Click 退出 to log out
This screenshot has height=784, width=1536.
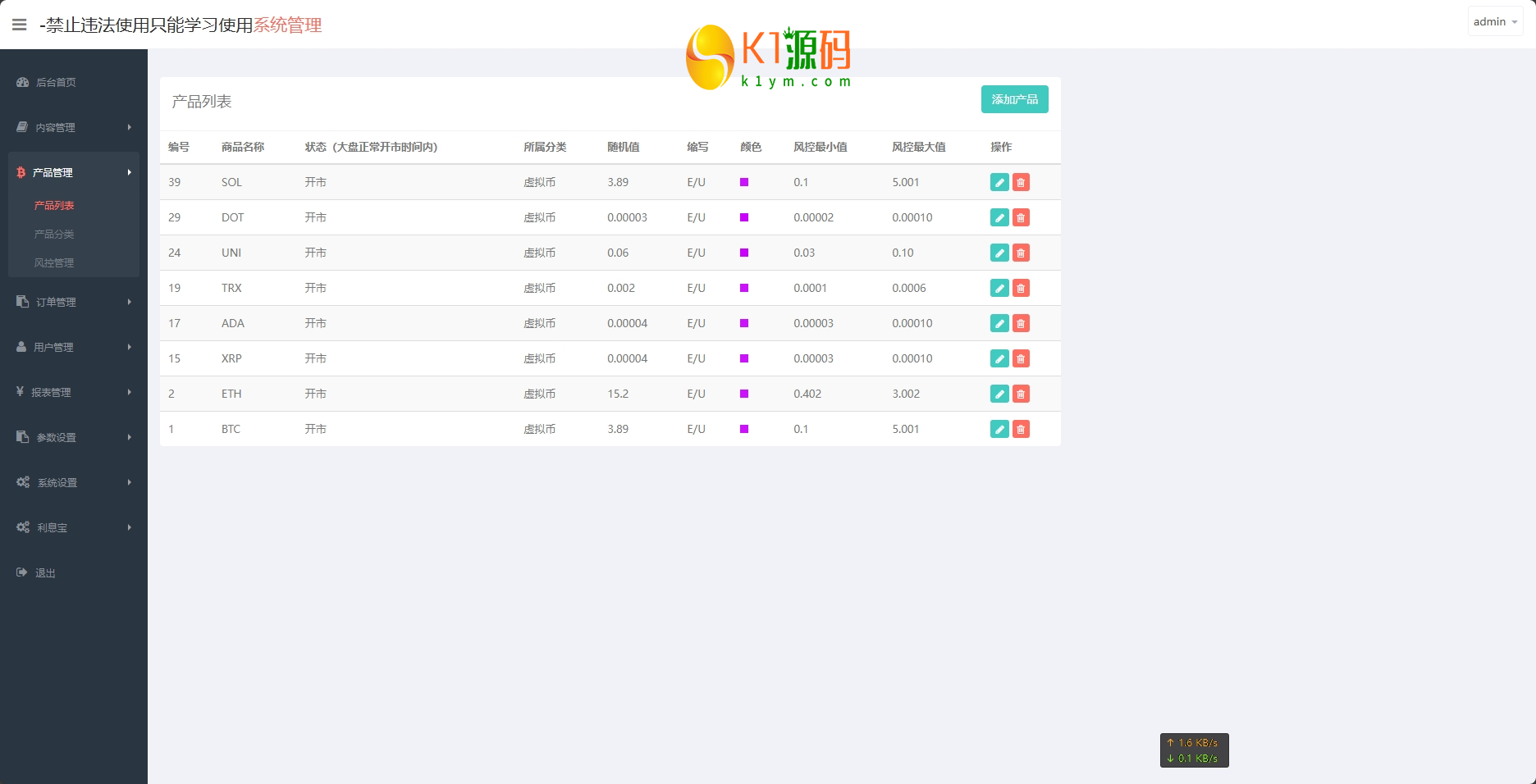(45, 572)
